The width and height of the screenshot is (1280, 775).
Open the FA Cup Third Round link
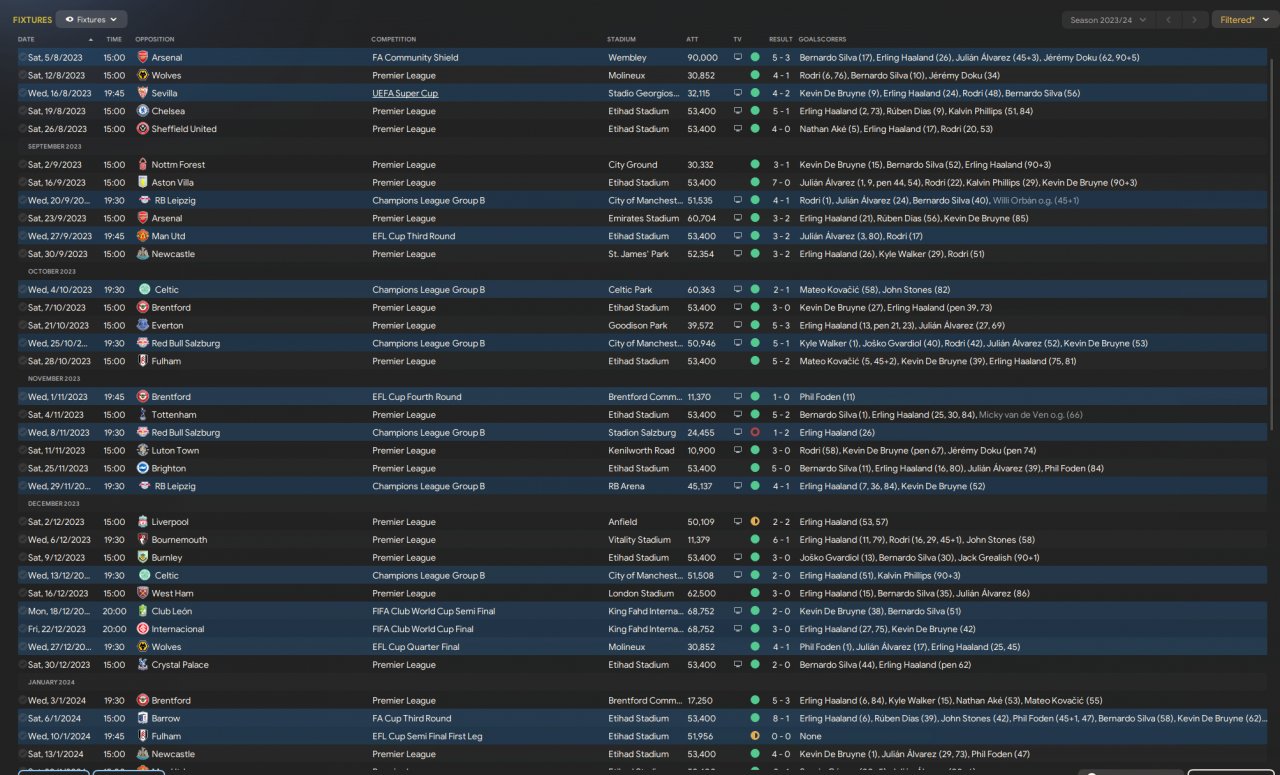[x=411, y=719]
